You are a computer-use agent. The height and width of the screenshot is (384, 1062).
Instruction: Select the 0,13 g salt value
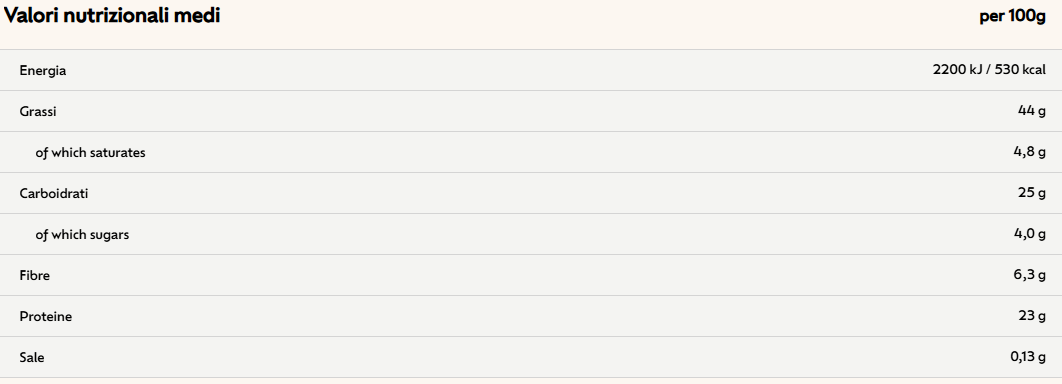(x=1028, y=358)
